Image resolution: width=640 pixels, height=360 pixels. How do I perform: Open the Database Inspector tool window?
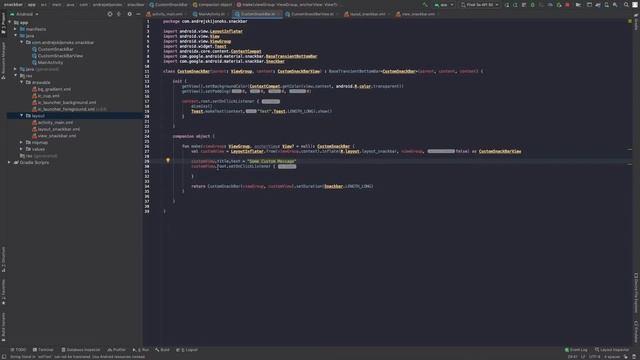(80, 350)
